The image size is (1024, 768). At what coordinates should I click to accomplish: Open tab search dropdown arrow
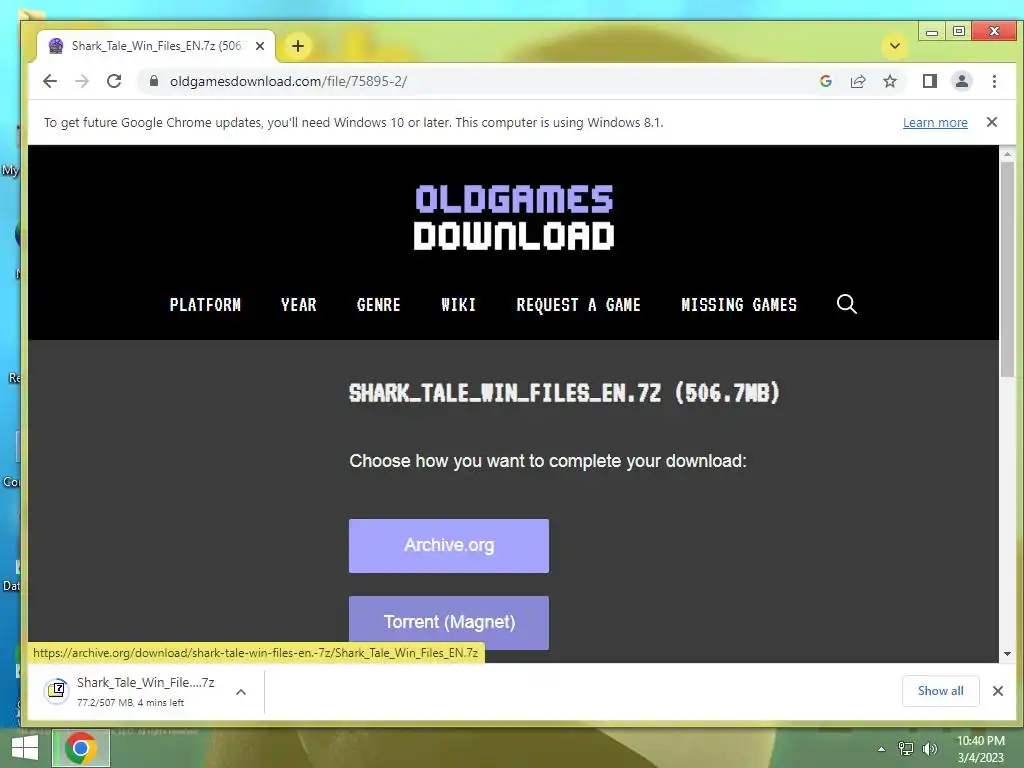coord(895,46)
